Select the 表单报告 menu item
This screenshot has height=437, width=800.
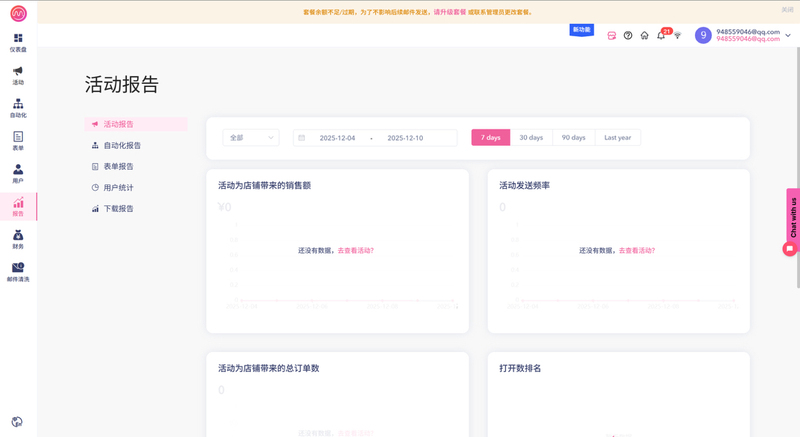click(x=136, y=166)
